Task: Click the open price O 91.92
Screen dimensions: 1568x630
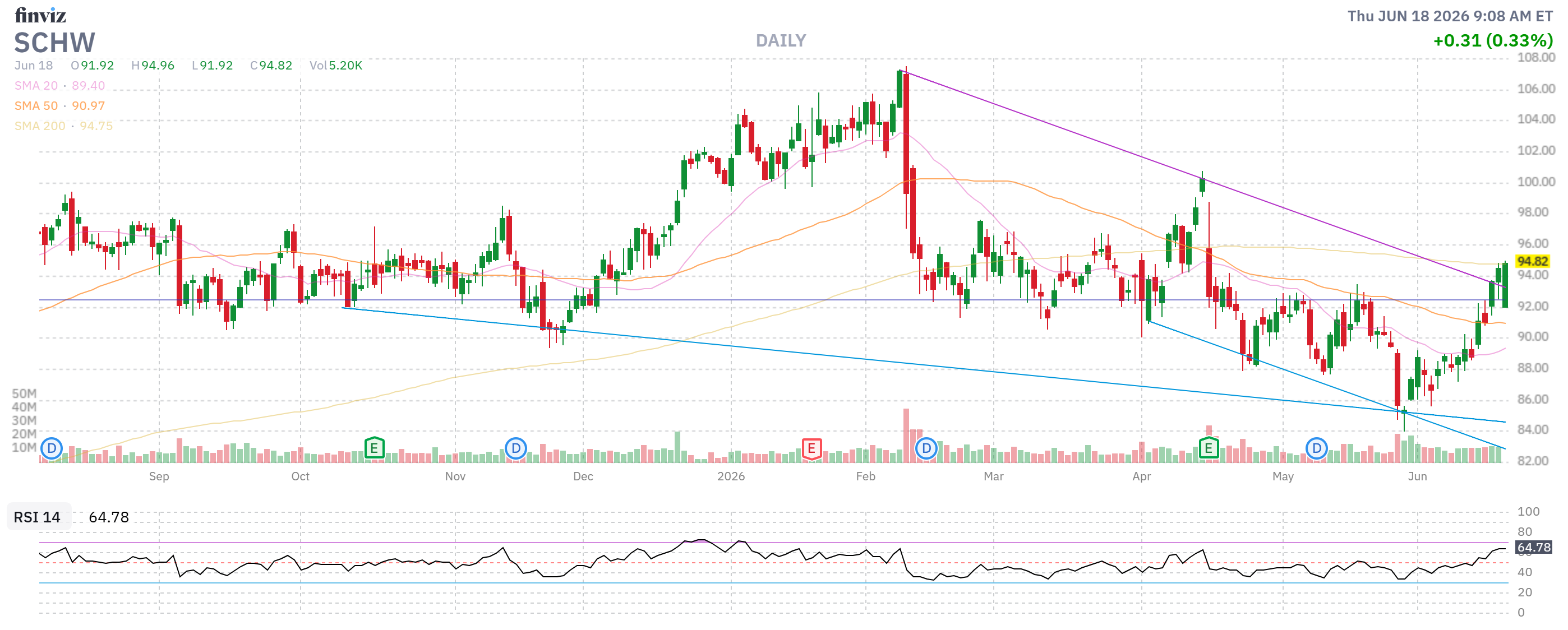Action: [x=93, y=66]
